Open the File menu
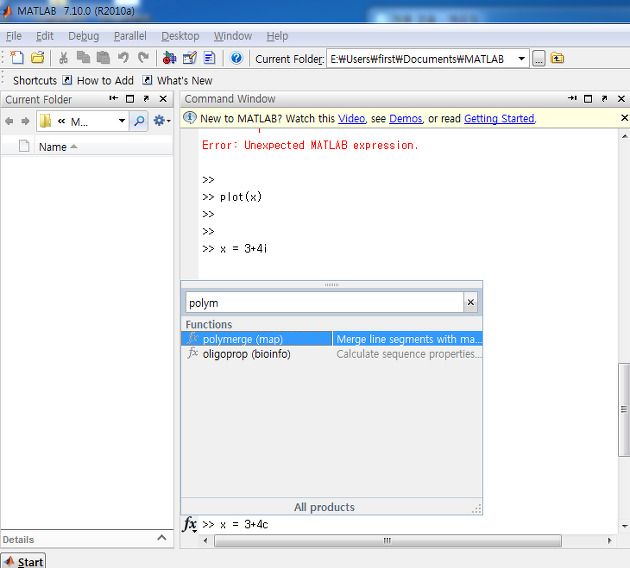 tap(14, 36)
